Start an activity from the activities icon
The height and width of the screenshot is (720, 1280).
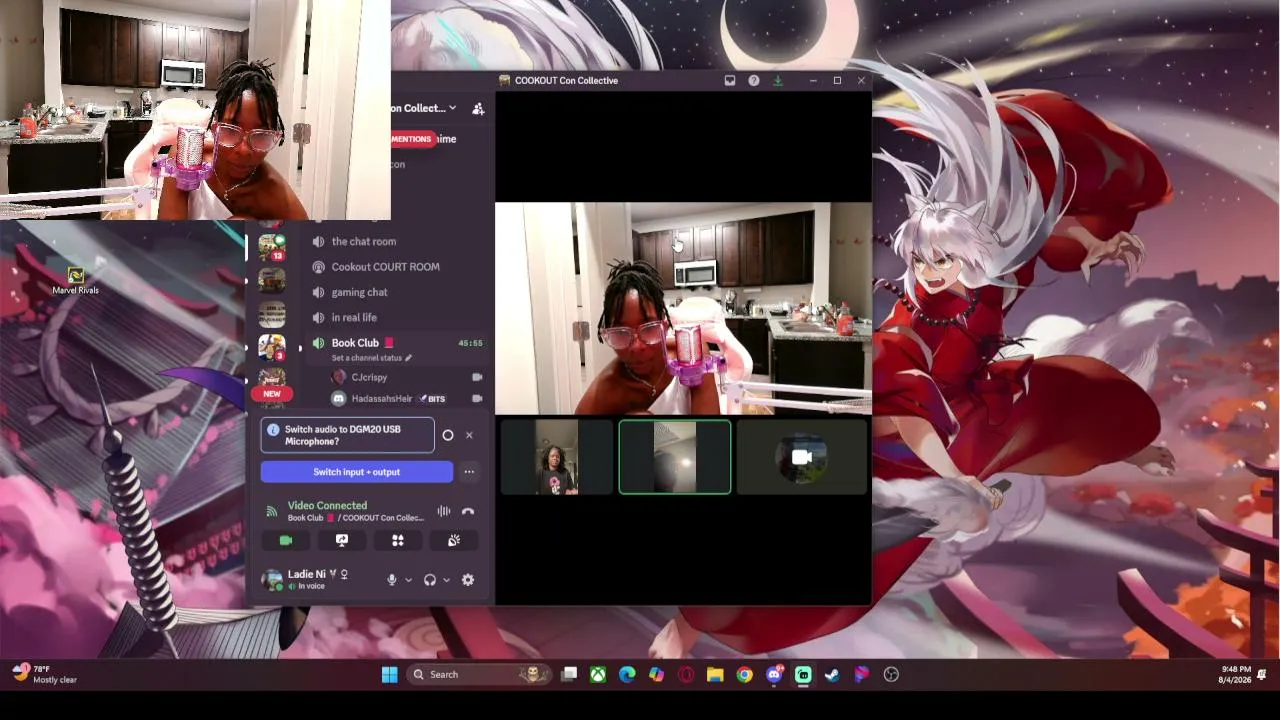(398, 540)
